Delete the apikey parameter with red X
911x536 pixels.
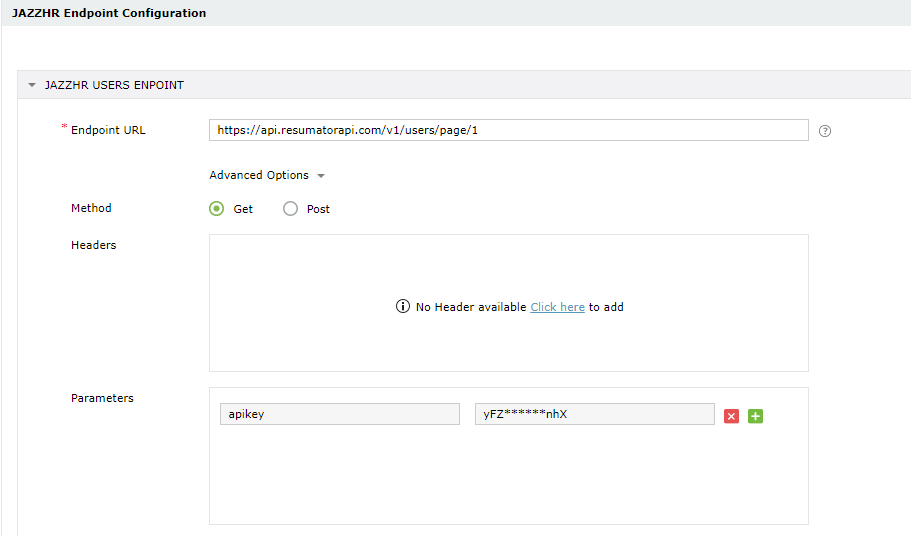(x=731, y=416)
